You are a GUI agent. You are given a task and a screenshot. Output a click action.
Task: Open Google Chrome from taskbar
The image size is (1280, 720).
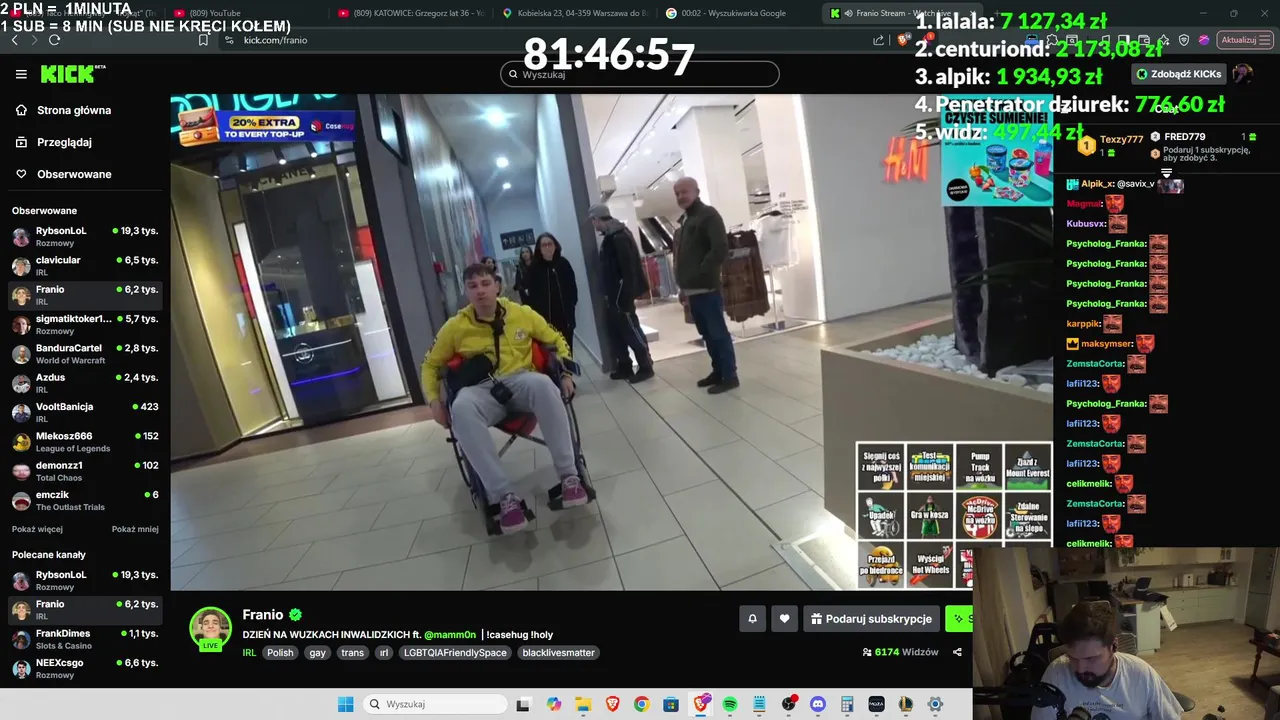click(641, 704)
